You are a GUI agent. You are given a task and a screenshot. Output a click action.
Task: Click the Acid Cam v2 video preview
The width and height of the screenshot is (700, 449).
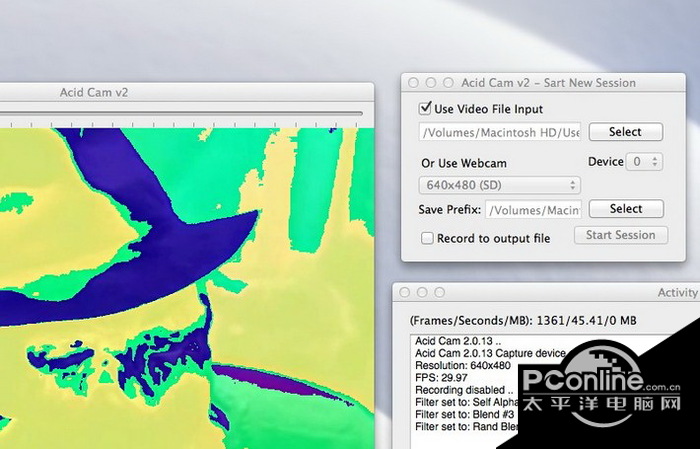click(x=187, y=288)
